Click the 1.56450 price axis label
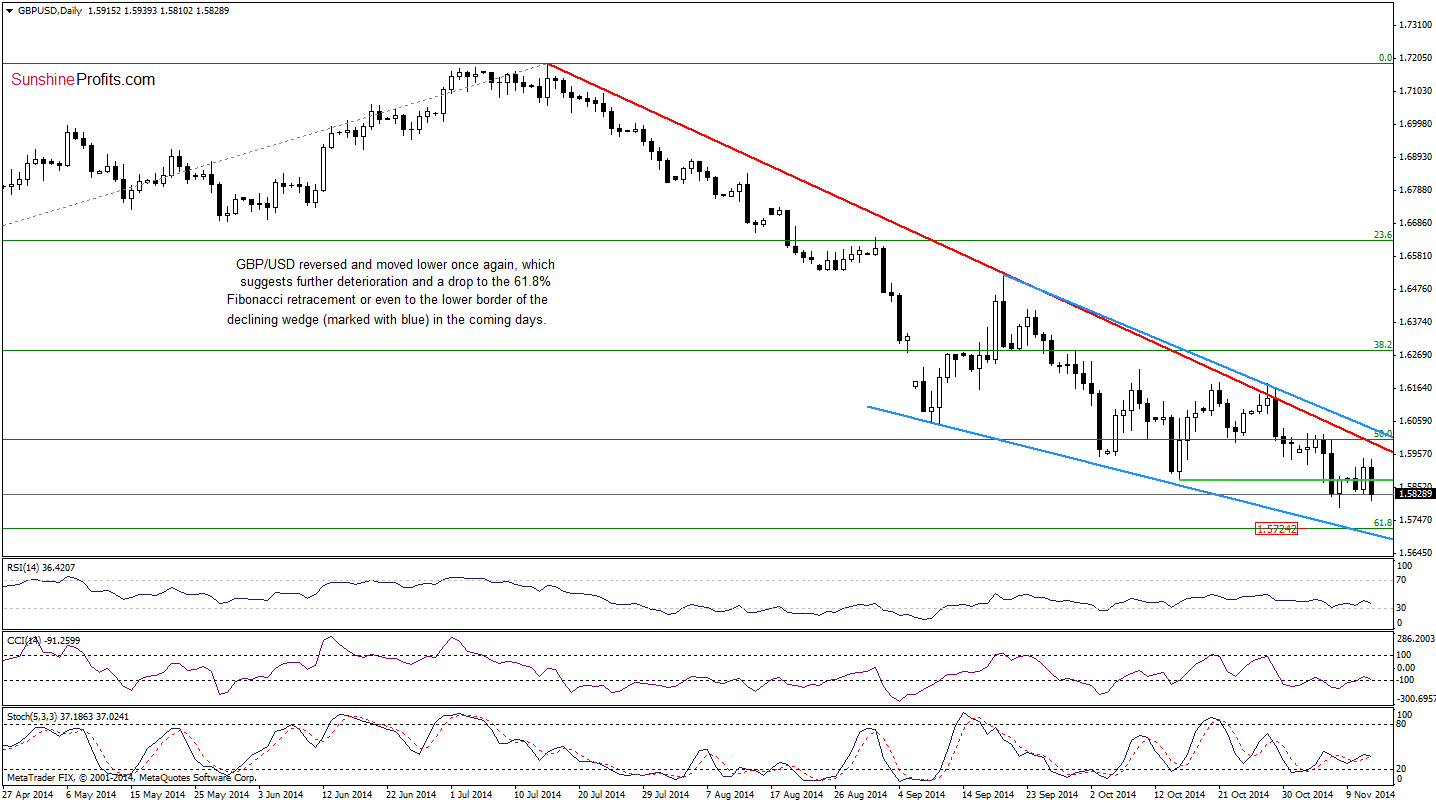1436x803 pixels. coord(1417,553)
